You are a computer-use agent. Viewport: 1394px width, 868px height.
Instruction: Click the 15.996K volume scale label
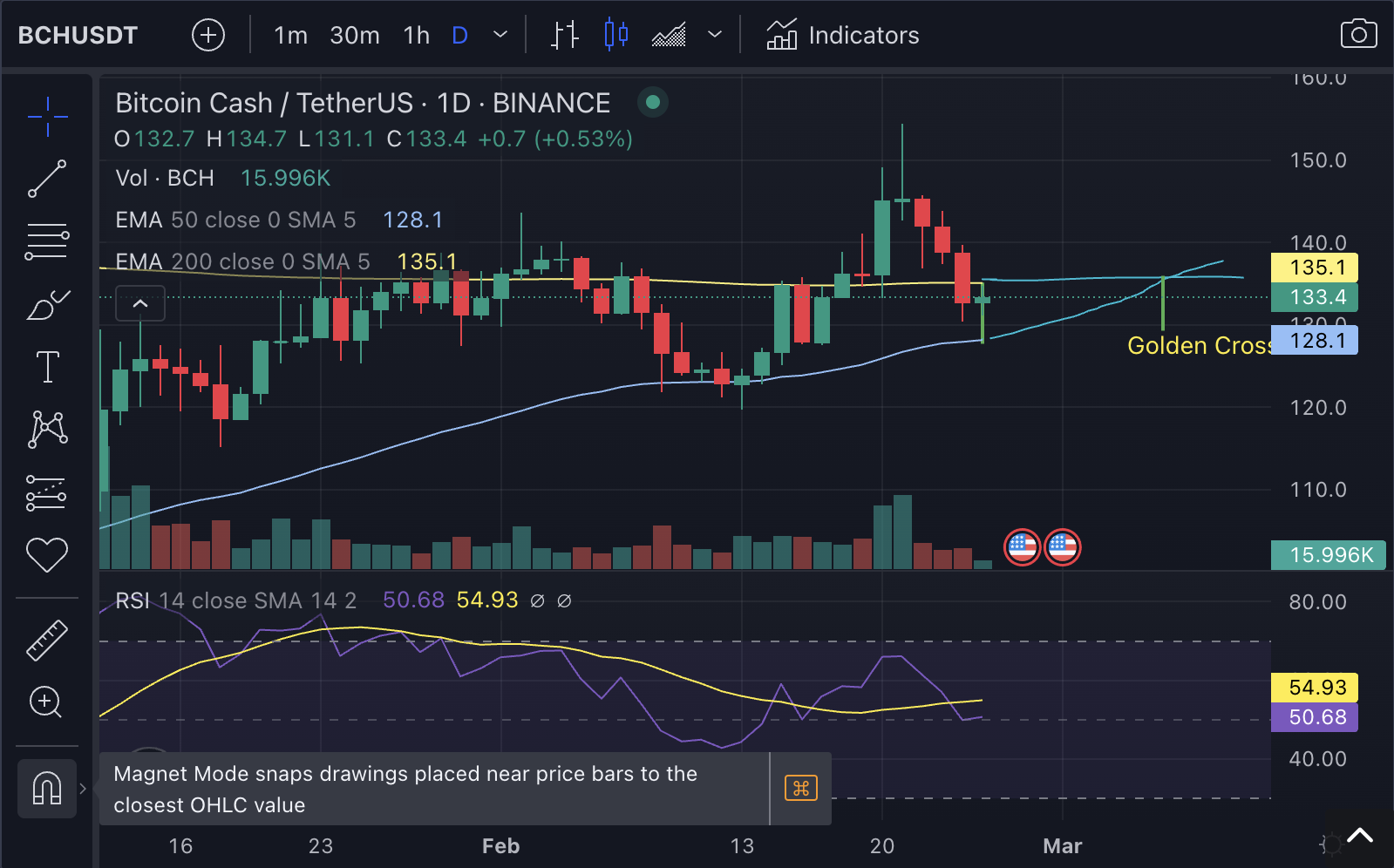pyautogui.click(x=1329, y=555)
